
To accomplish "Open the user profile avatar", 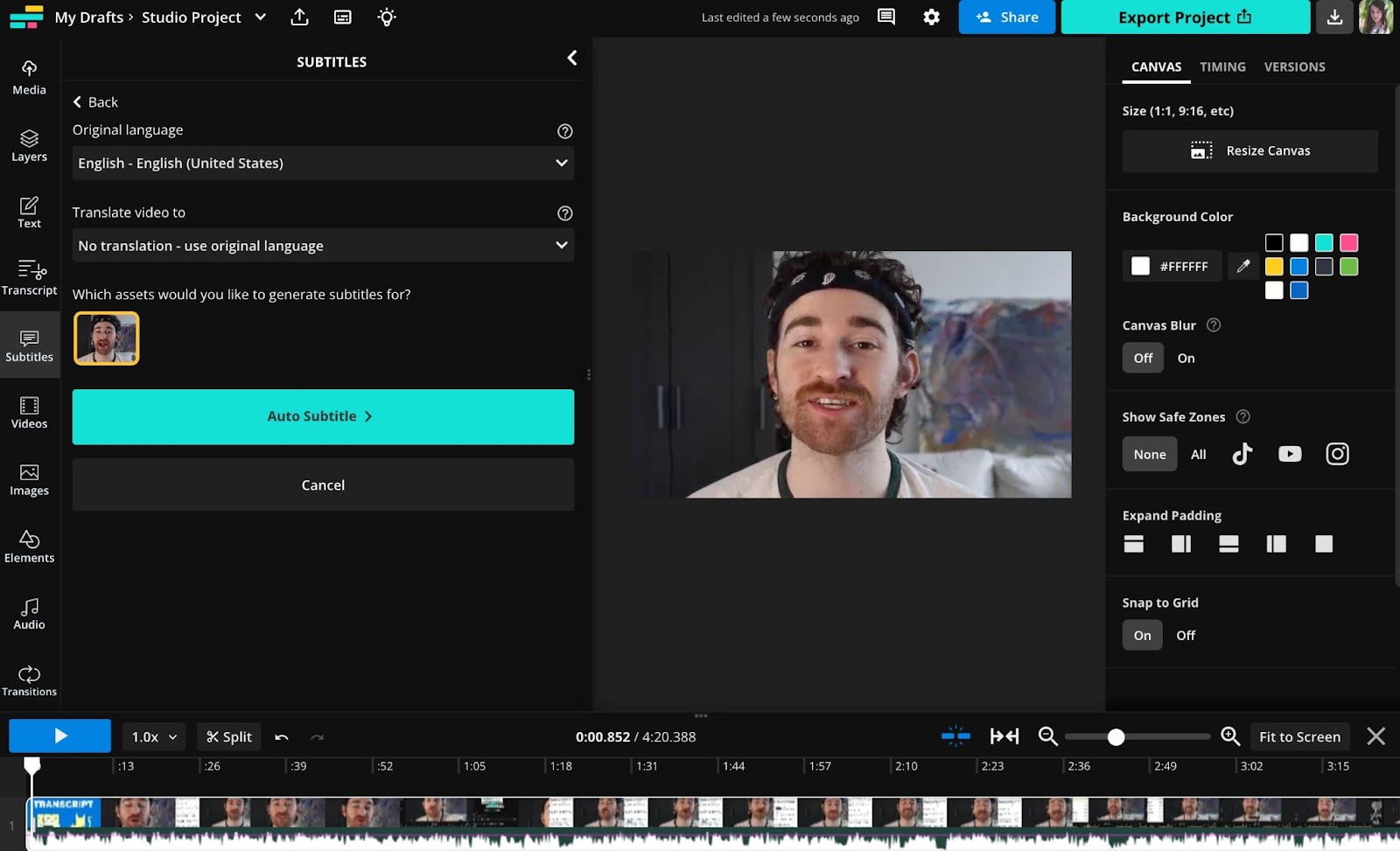I will point(1375,17).
